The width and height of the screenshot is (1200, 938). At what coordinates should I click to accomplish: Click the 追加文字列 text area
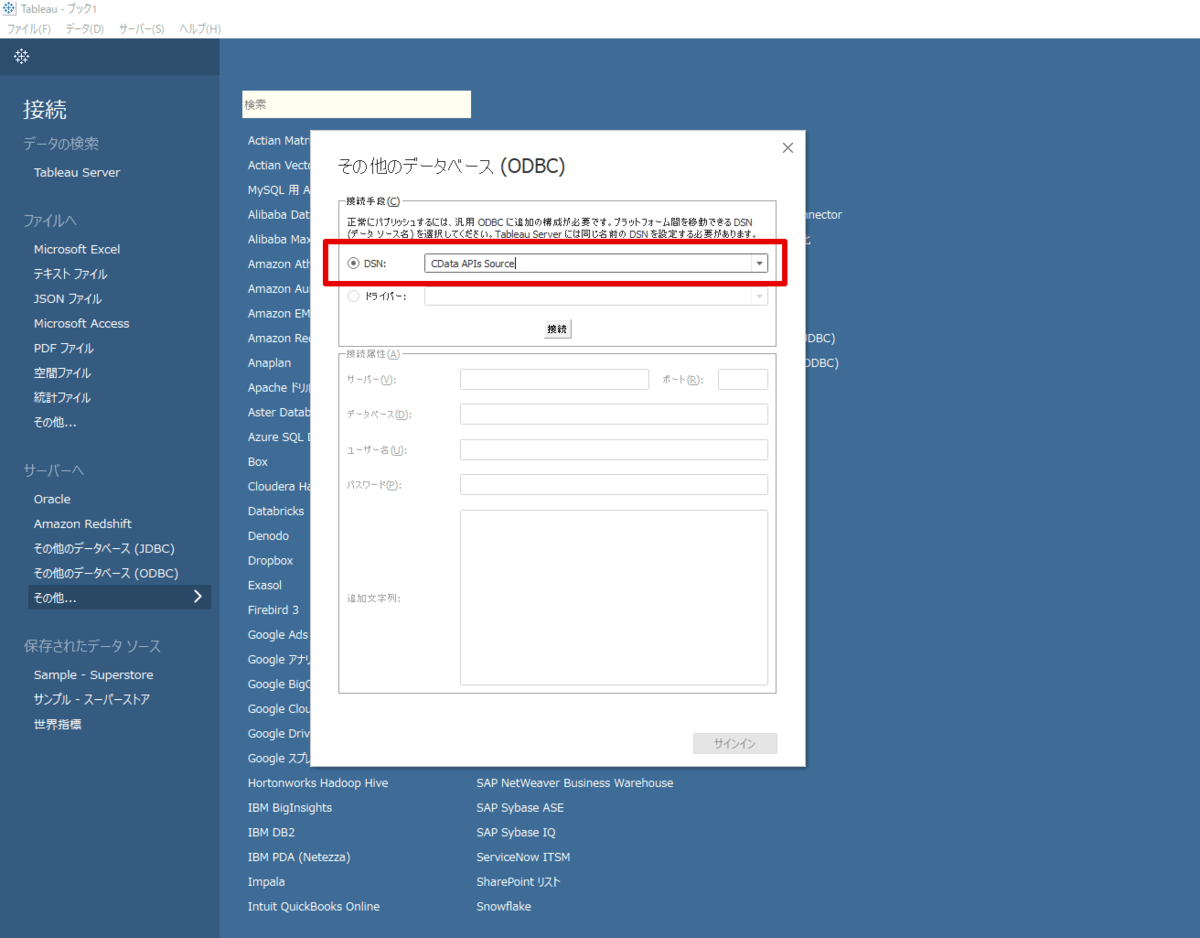click(614, 598)
